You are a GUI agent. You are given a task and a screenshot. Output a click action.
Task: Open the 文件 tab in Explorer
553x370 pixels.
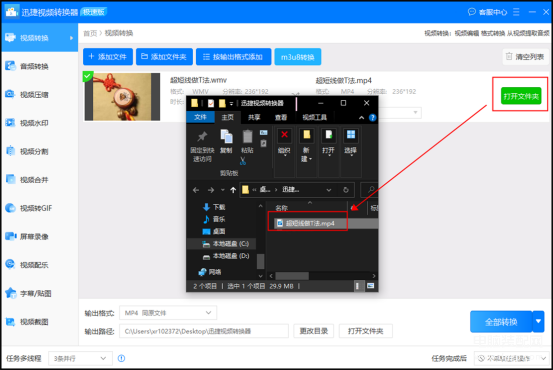pyautogui.click(x=200, y=117)
